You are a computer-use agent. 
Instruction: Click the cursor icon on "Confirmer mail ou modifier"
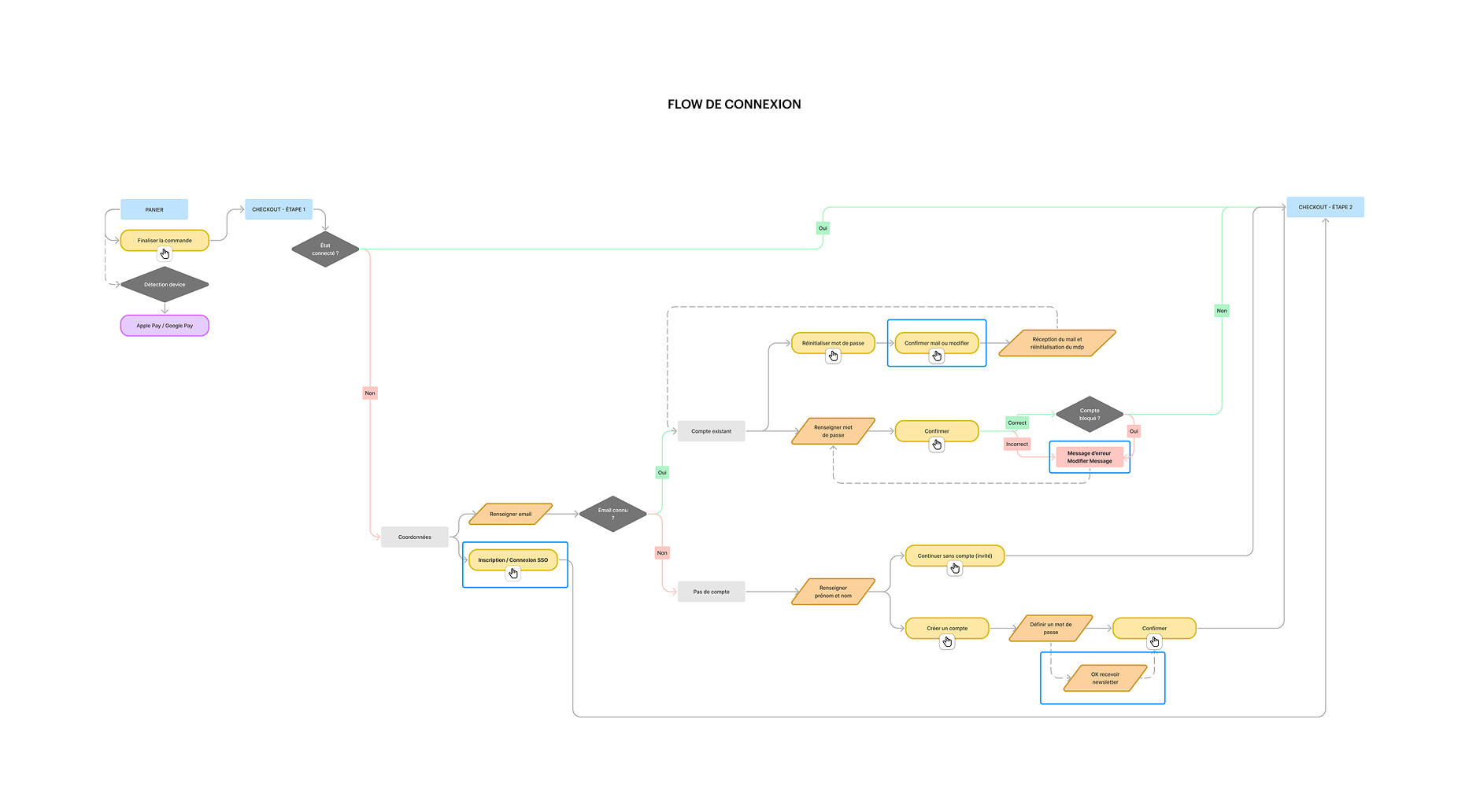tap(937, 356)
